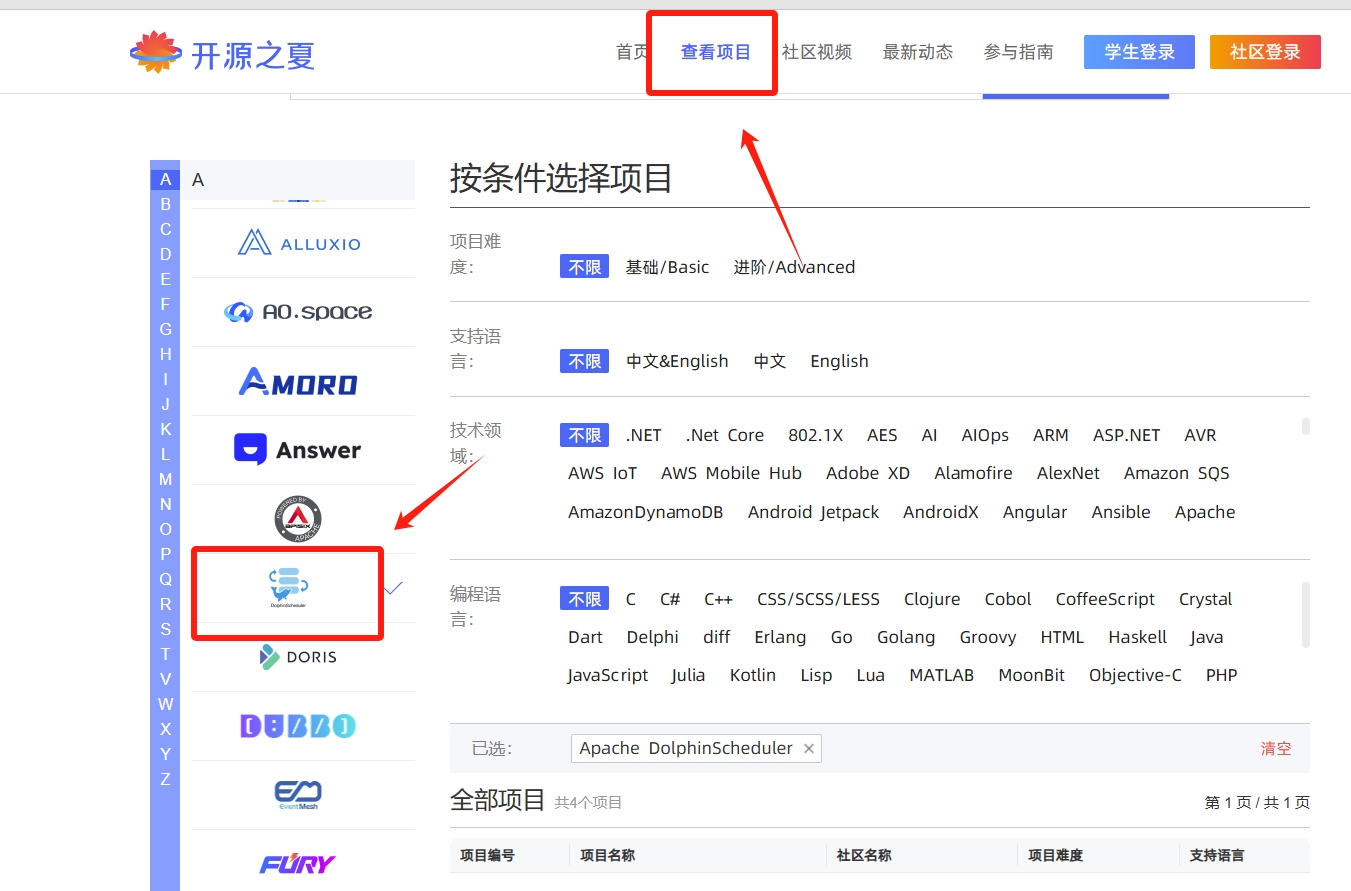Image resolution: width=1351 pixels, height=891 pixels.
Task: Open the 社区视频 nav item
Action: click(x=817, y=52)
